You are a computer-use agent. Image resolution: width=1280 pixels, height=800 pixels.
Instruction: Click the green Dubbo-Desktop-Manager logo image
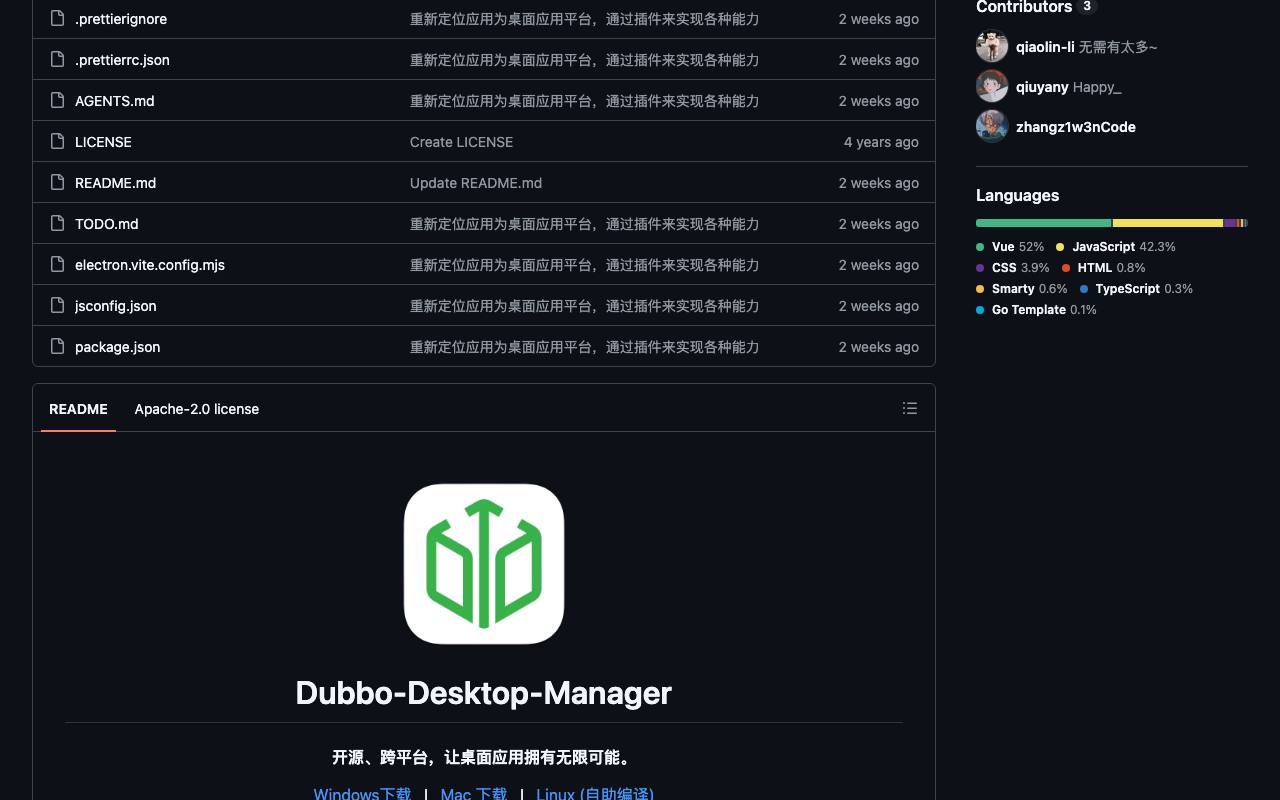click(x=484, y=564)
